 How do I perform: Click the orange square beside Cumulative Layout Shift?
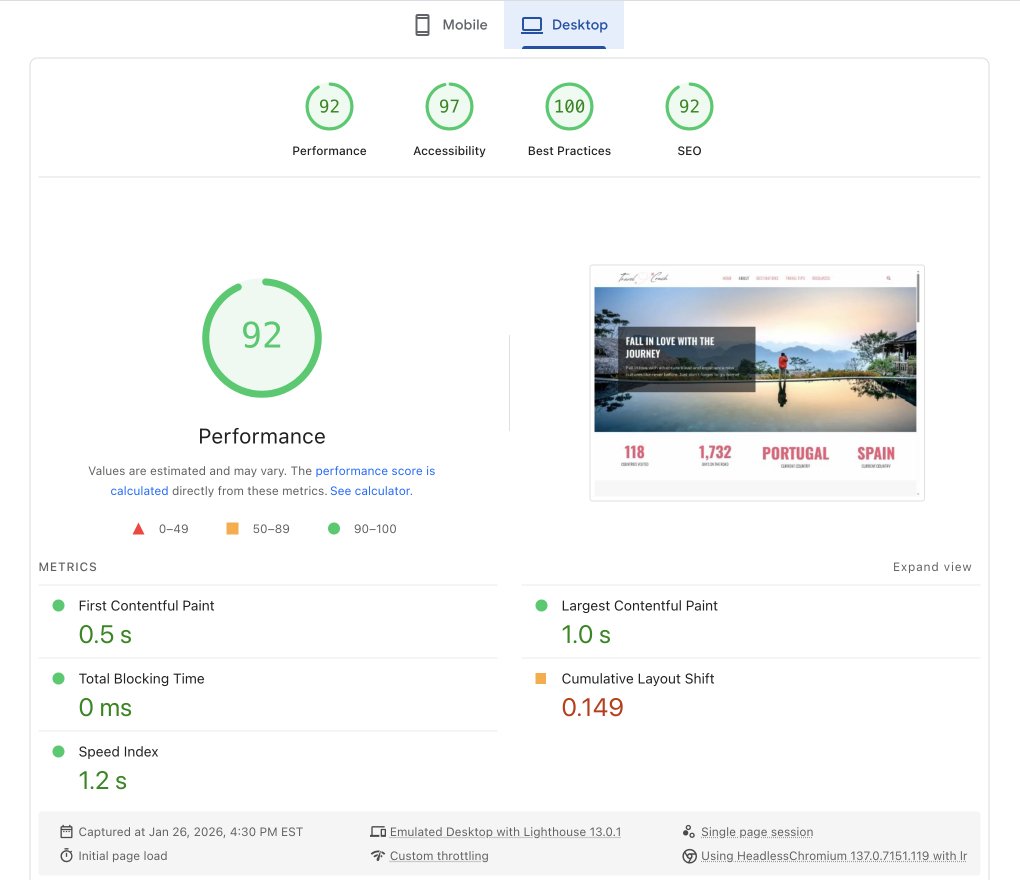tap(541, 678)
